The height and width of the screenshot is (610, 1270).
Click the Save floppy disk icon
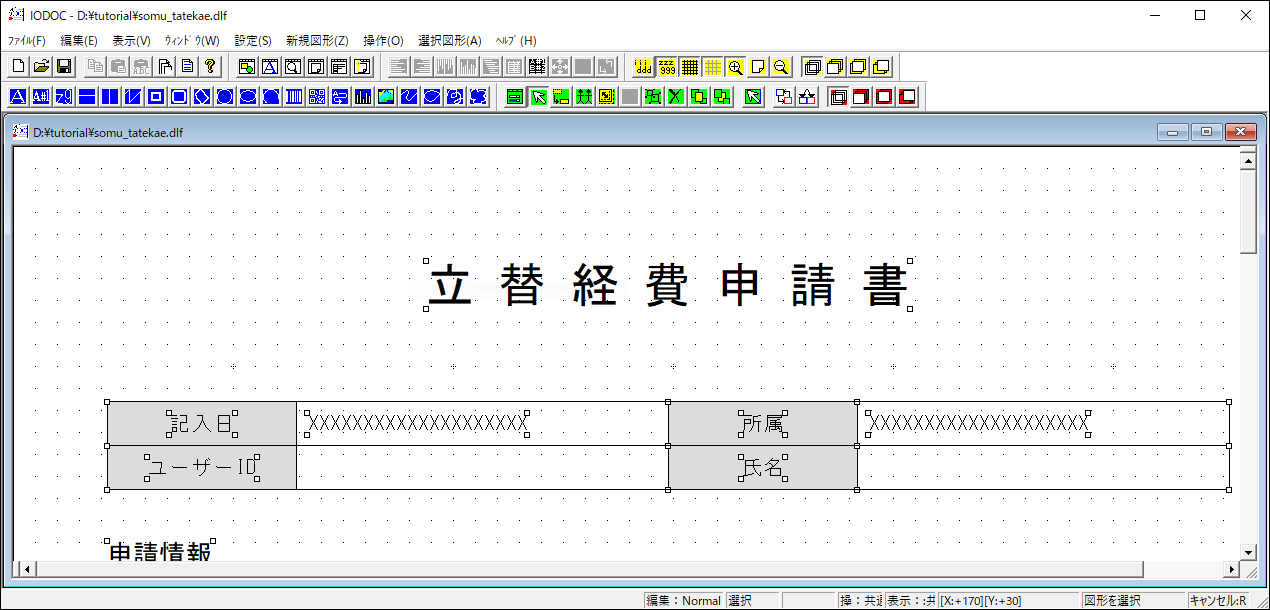coord(63,67)
